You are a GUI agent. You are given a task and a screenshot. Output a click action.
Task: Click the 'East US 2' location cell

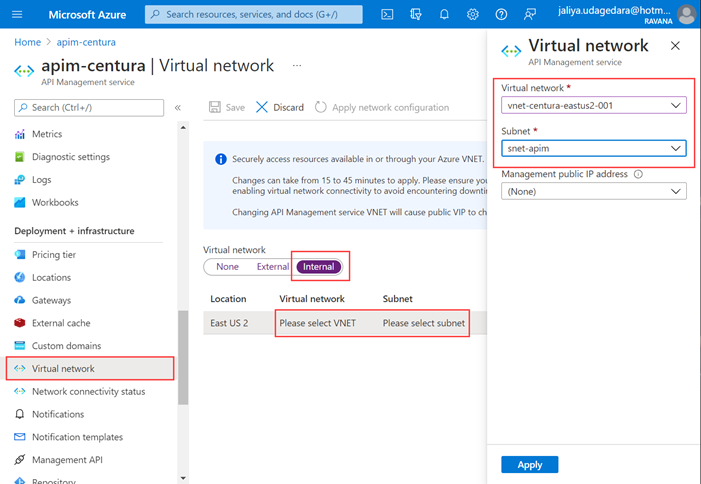(x=229, y=323)
